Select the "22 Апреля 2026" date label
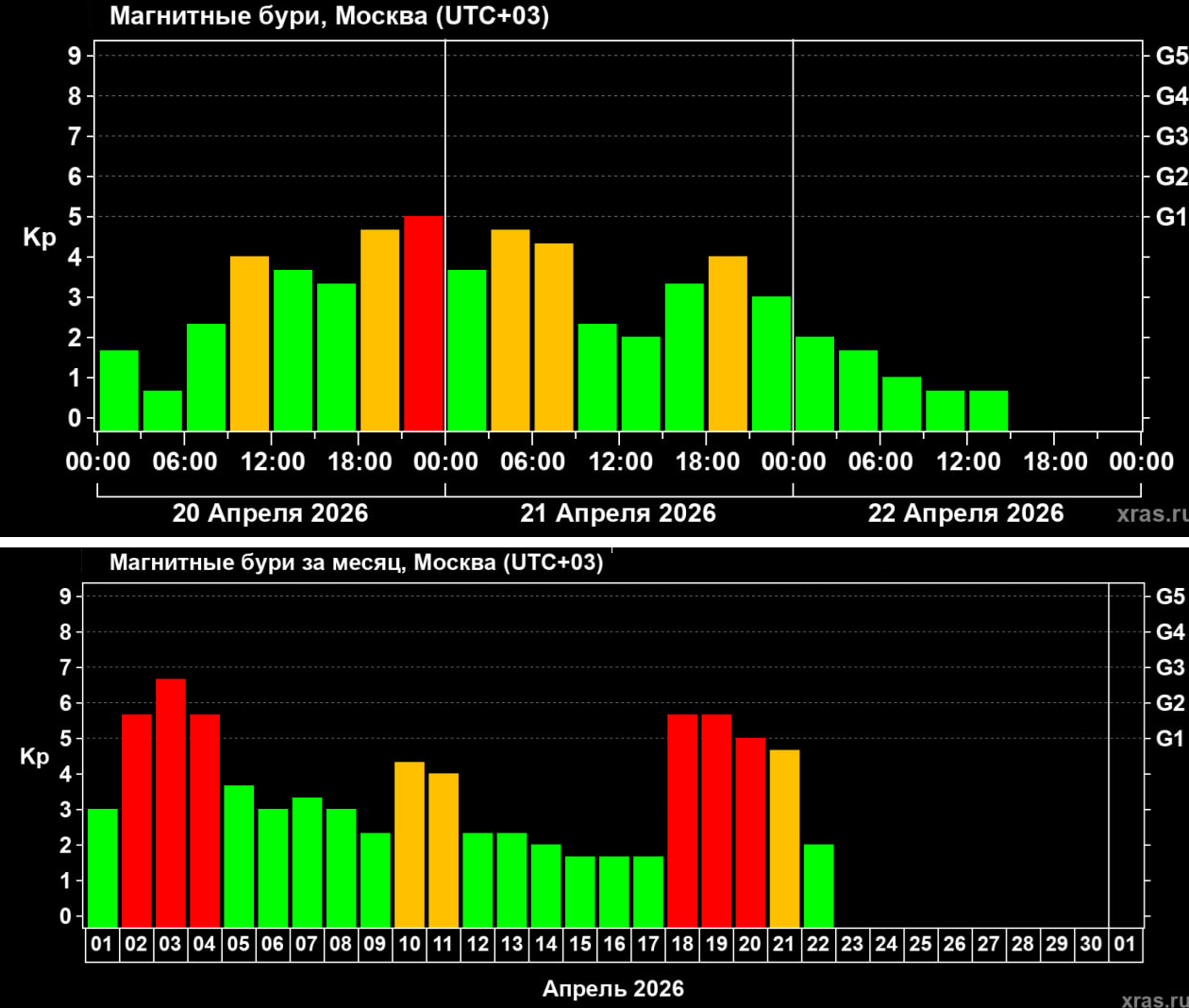The width and height of the screenshot is (1189, 1008). (965, 513)
